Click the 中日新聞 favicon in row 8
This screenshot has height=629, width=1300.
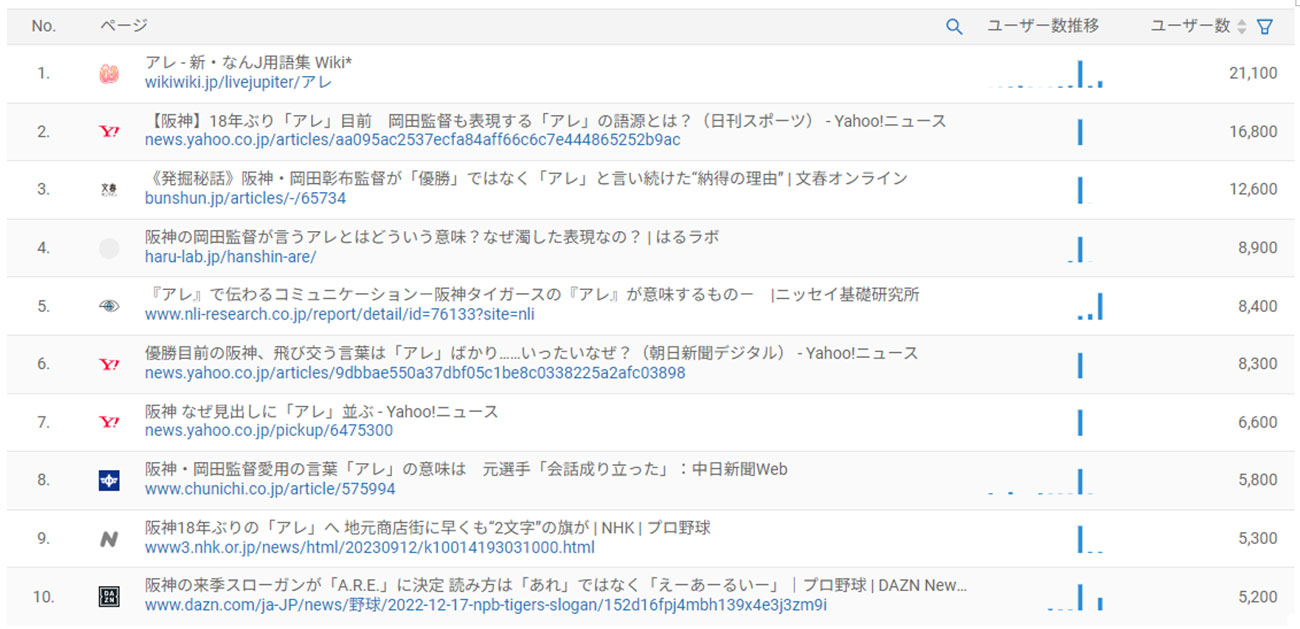coord(109,480)
